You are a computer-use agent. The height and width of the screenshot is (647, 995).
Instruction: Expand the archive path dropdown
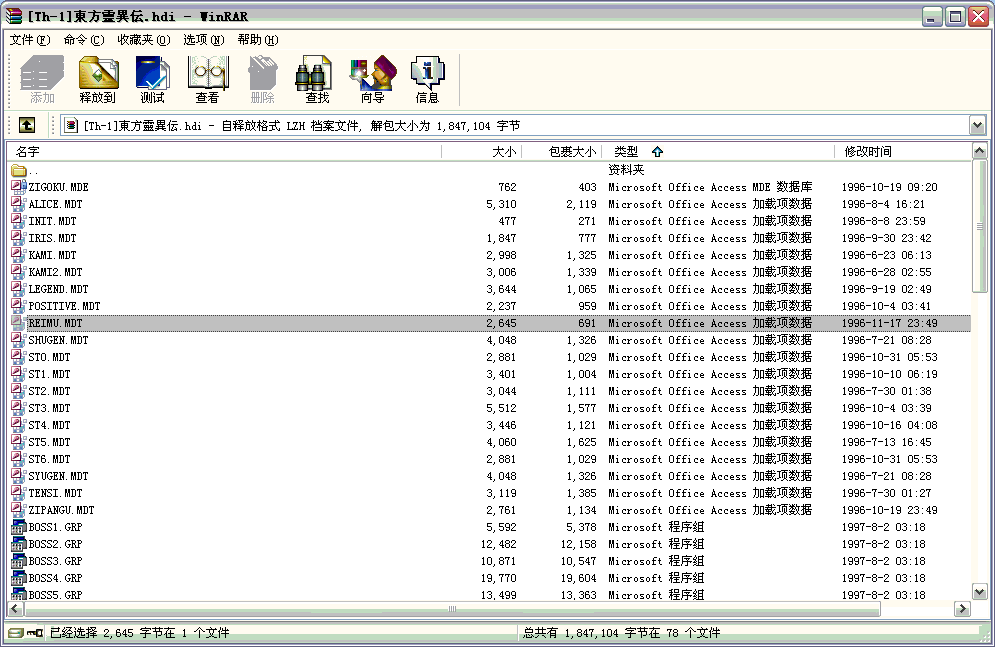coord(977,126)
